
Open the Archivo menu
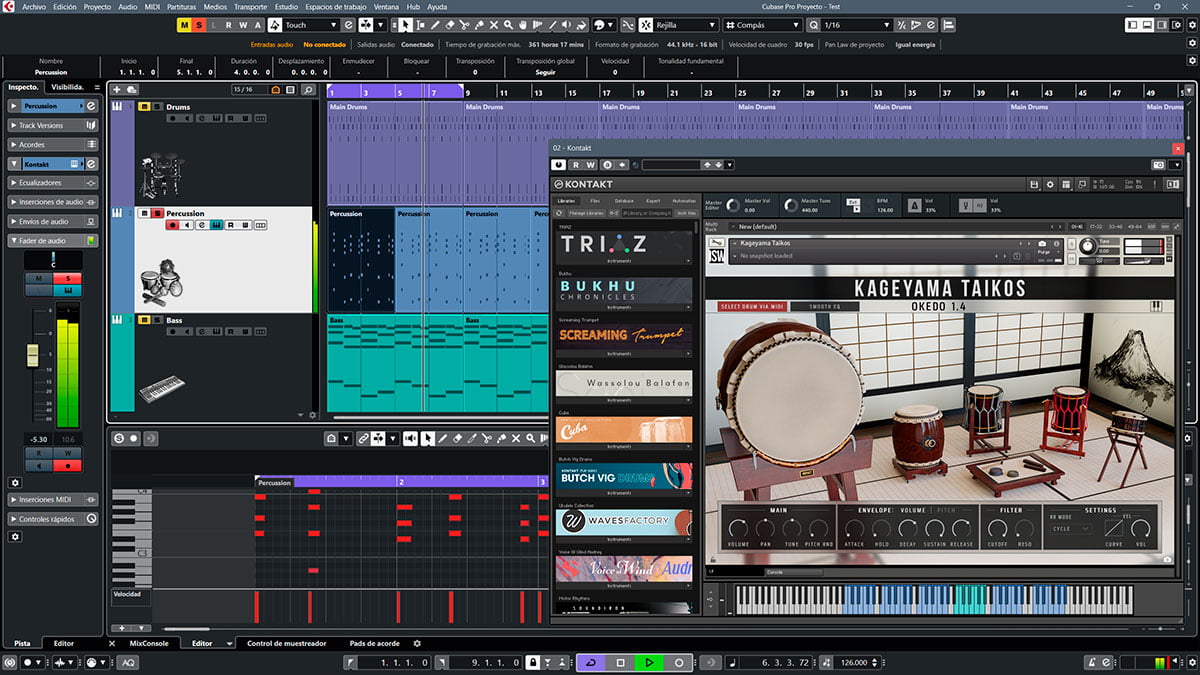[x=34, y=6]
